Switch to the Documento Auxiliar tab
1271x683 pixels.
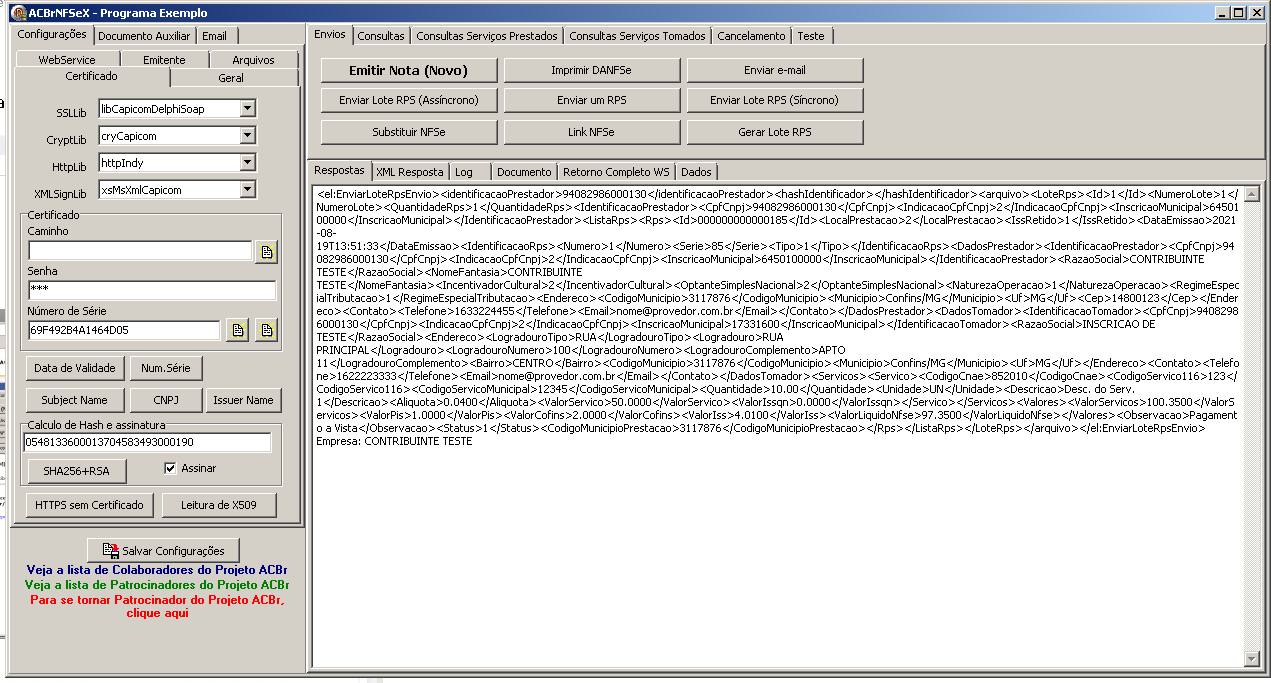click(144, 36)
